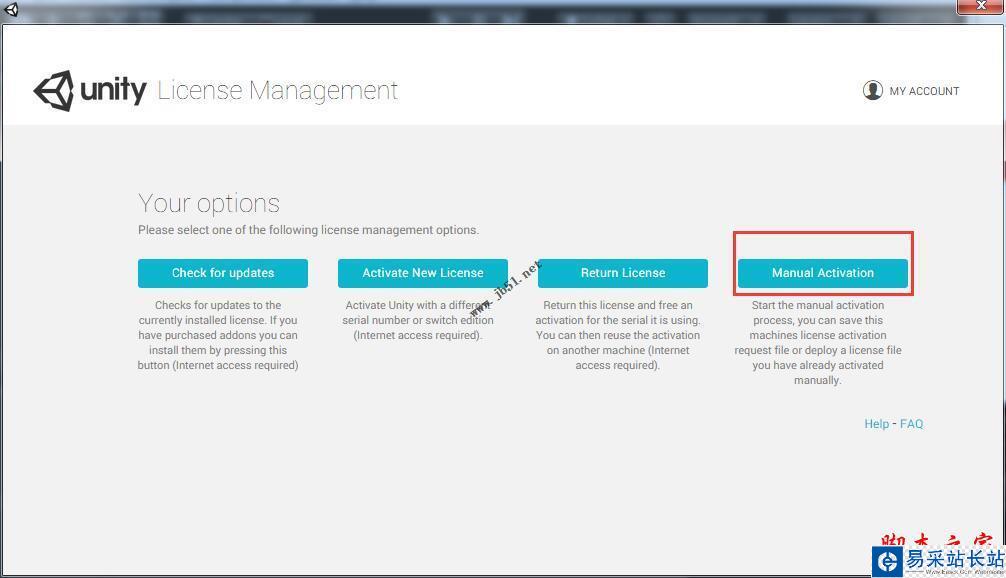Open the FAQ link
The height and width of the screenshot is (578, 1006).
(911, 424)
